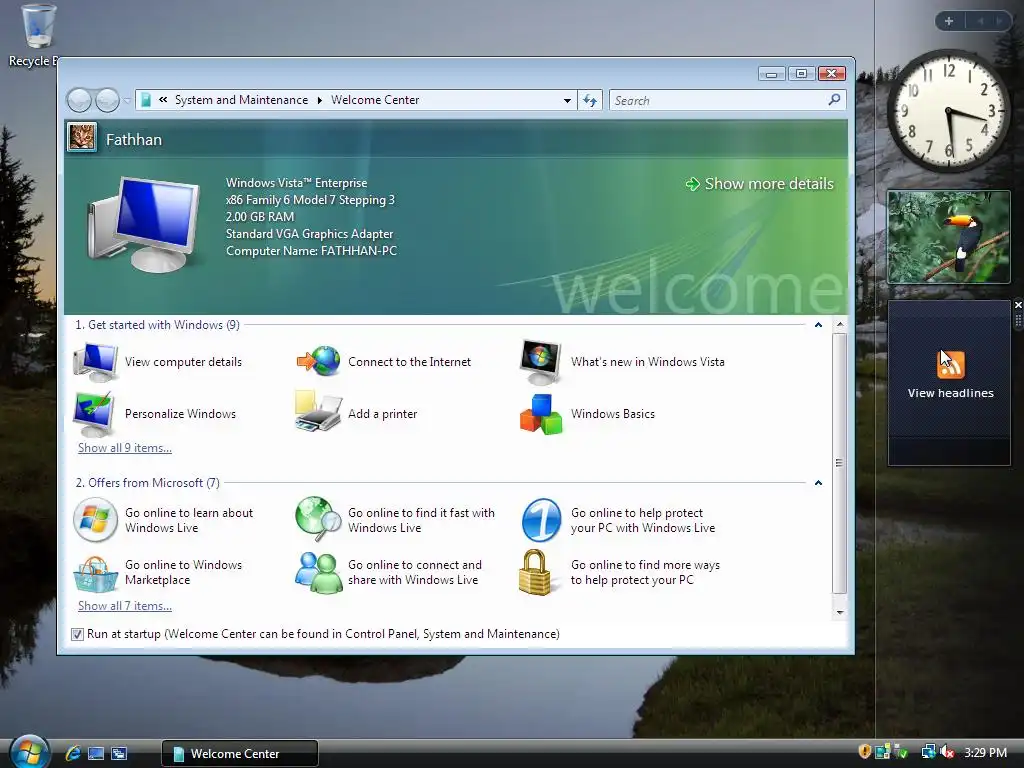The height and width of the screenshot is (768, 1024).
Task: Click the sidebar next gadgets arrow
Action: (x=999, y=21)
